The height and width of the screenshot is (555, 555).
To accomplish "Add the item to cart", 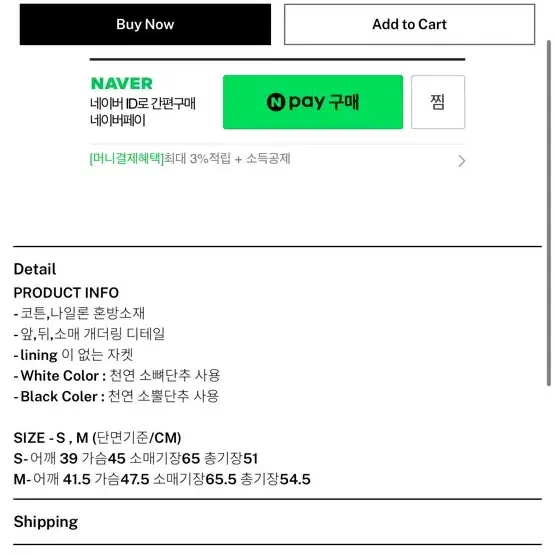I will 409,24.
